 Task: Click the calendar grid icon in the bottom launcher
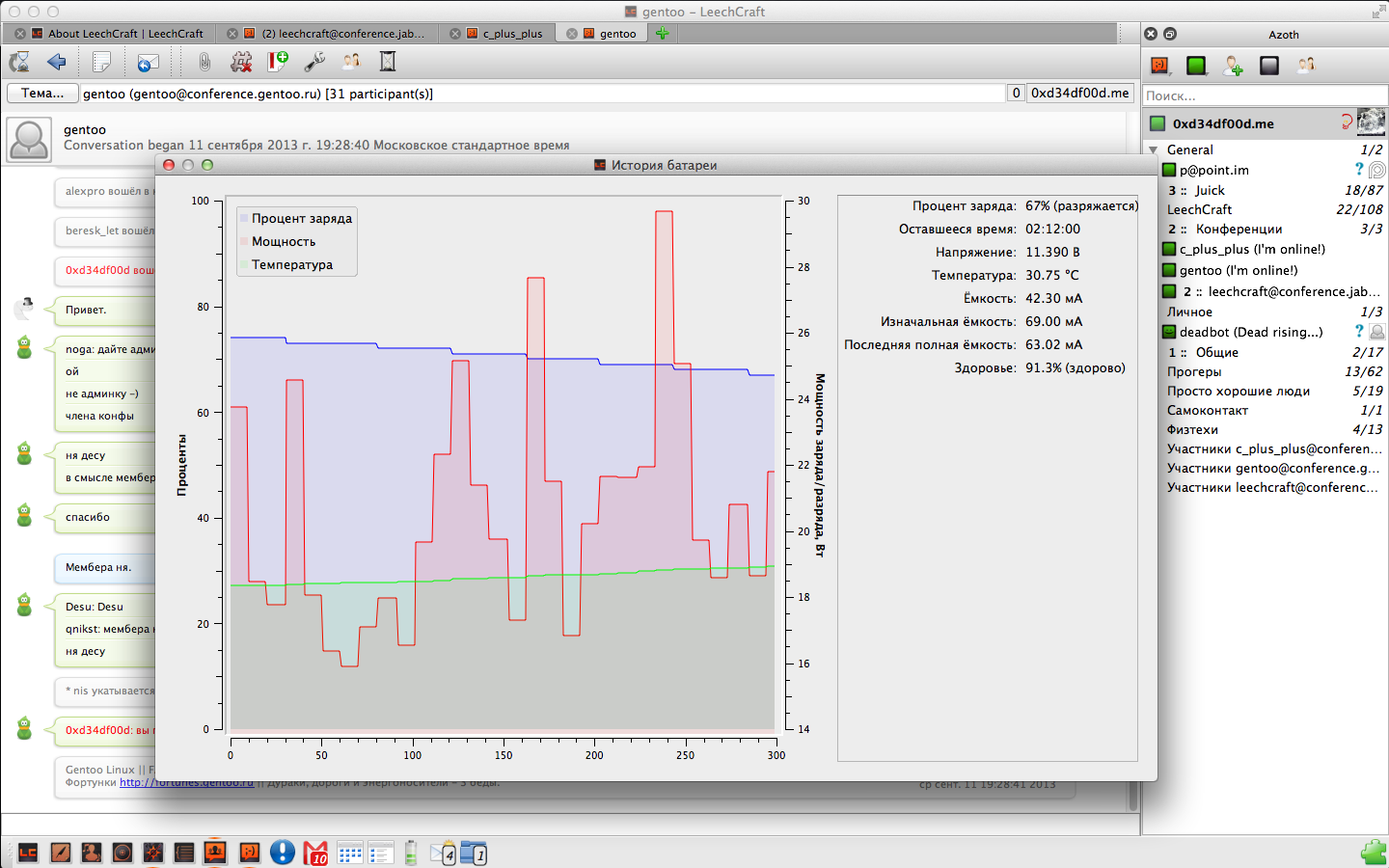[x=350, y=853]
